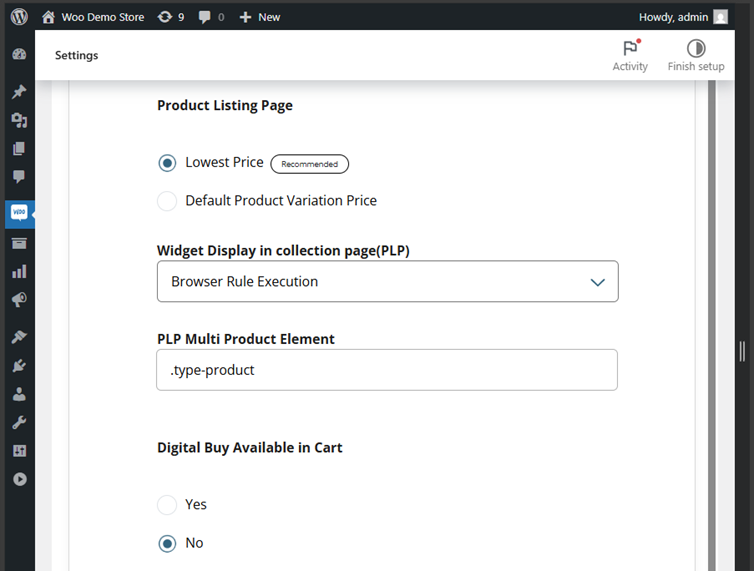Open Howdy, admin account menu
Viewport: 754px width, 571px height.
click(x=685, y=17)
